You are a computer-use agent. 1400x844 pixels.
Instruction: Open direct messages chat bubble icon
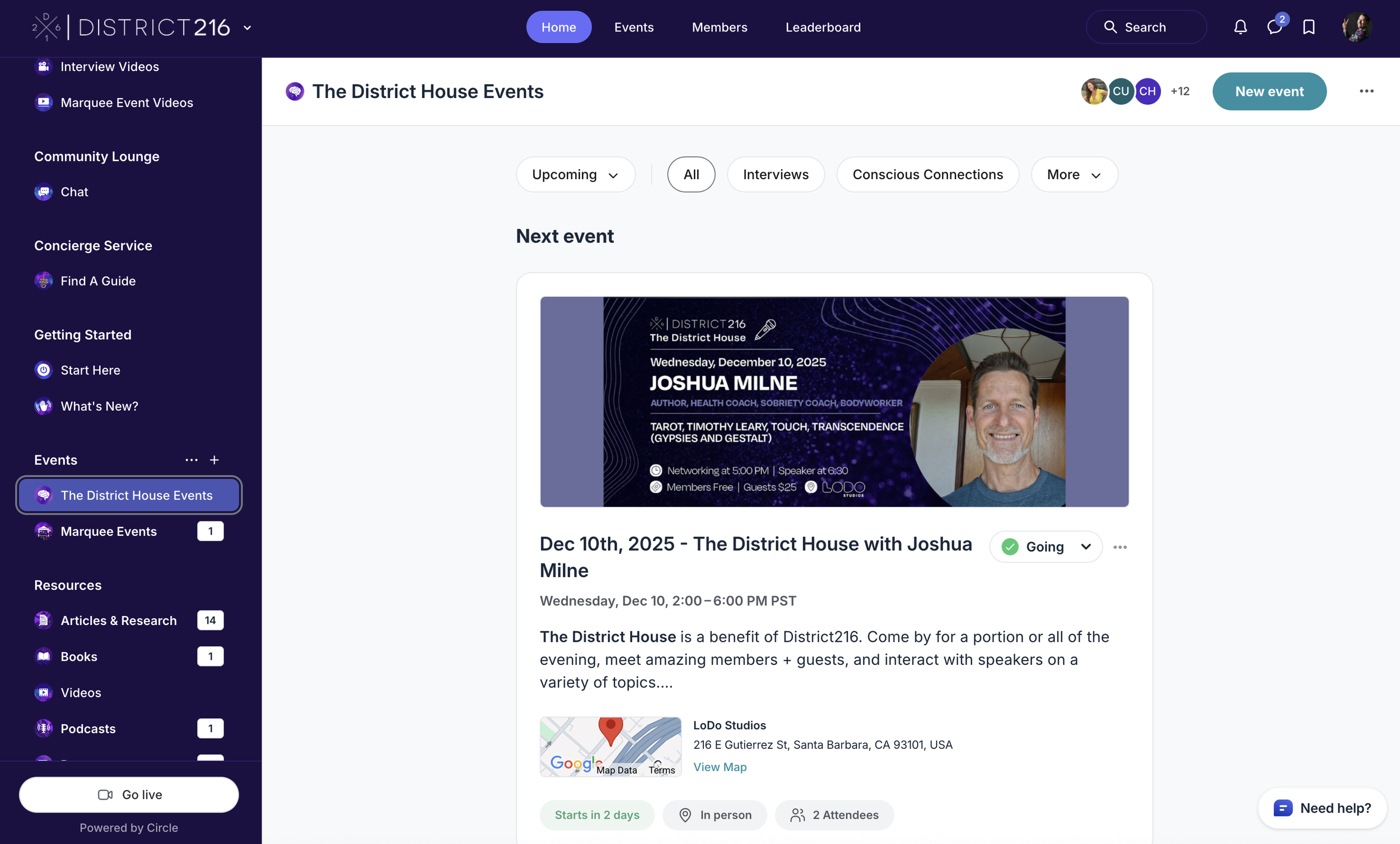[1275, 27]
